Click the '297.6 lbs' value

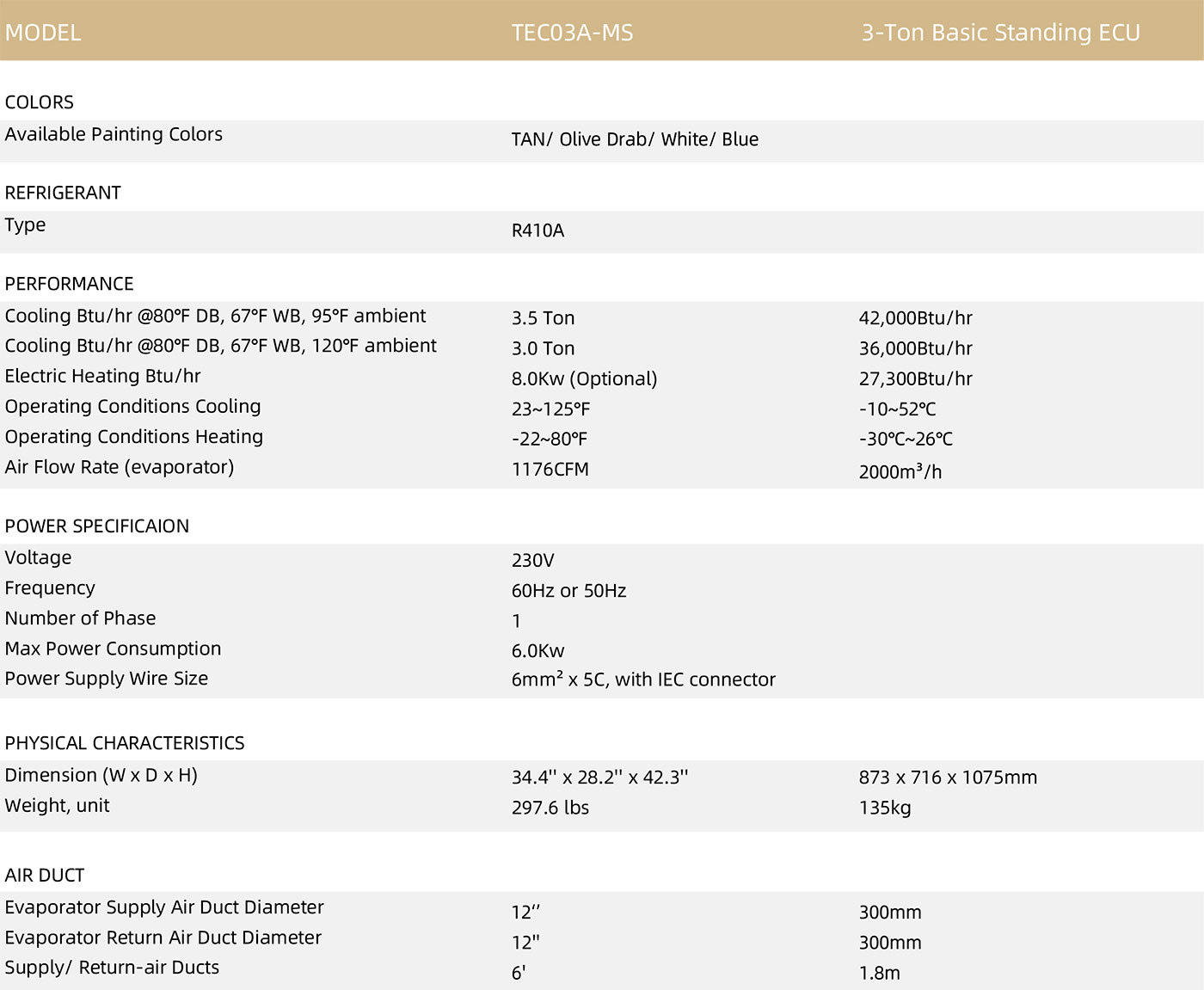coord(550,808)
